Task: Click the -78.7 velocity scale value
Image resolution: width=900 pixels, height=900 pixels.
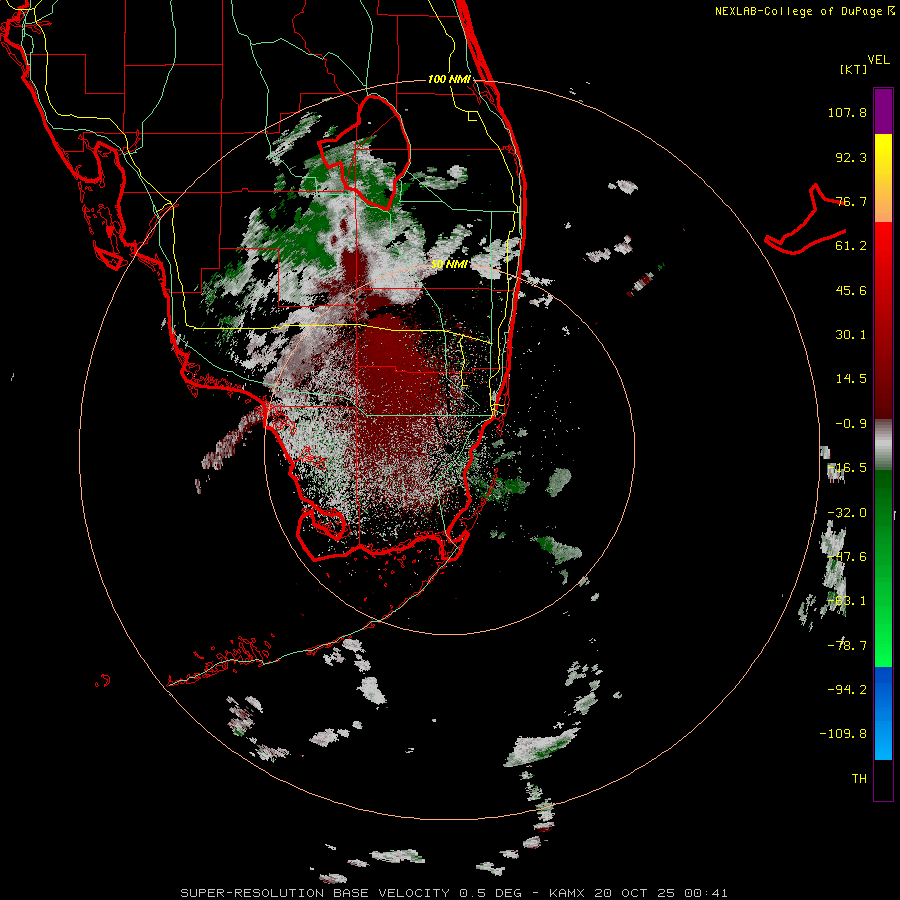Action: point(847,646)
